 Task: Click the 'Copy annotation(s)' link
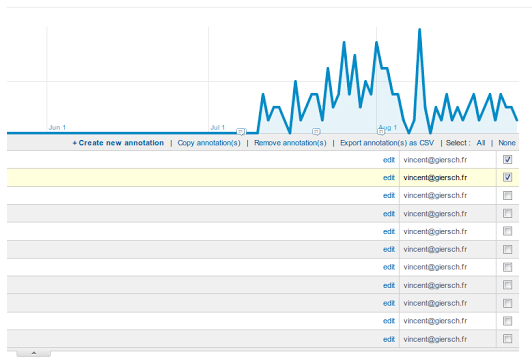tap(209, 143)
